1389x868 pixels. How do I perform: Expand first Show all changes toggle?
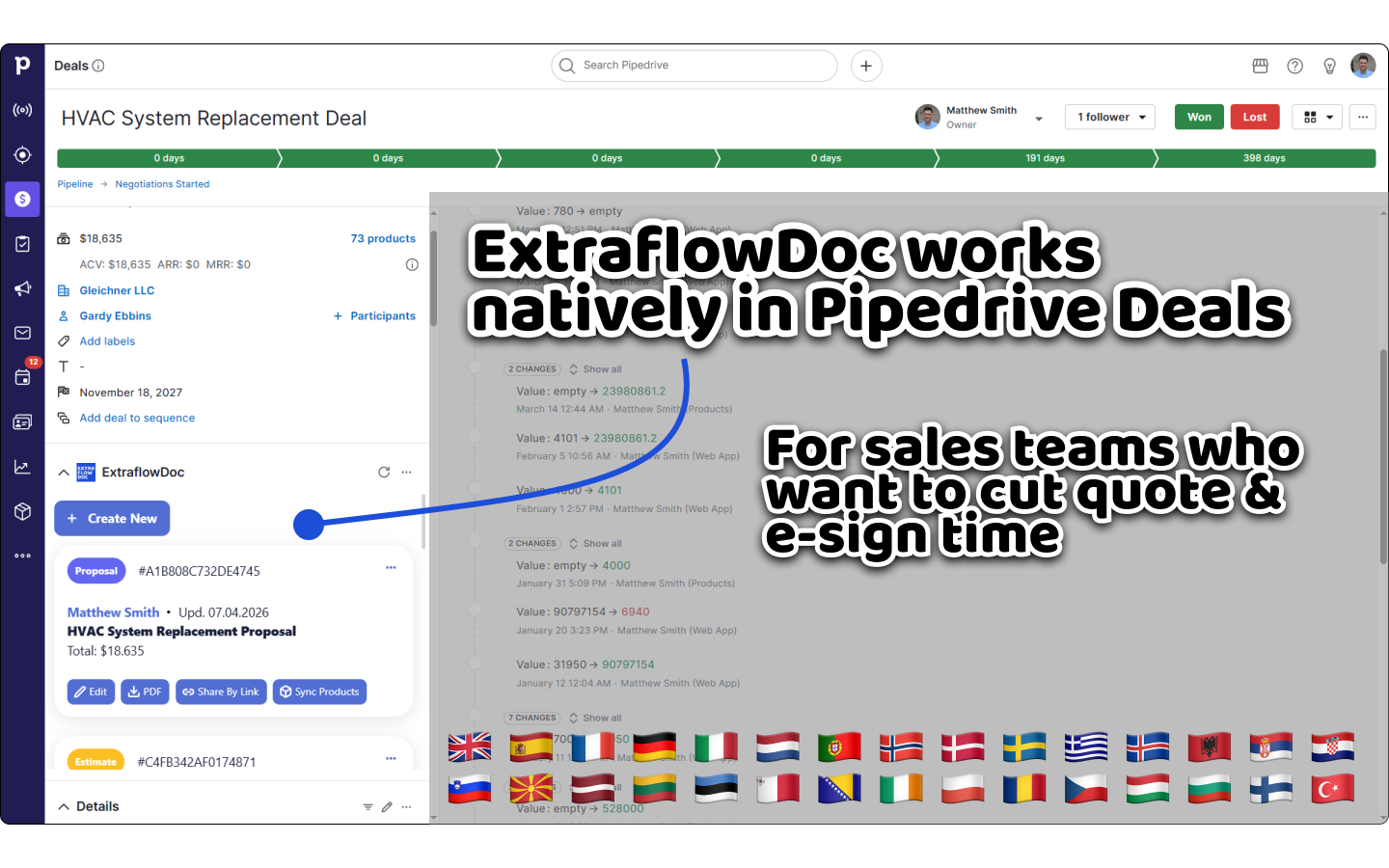[595, 369]
